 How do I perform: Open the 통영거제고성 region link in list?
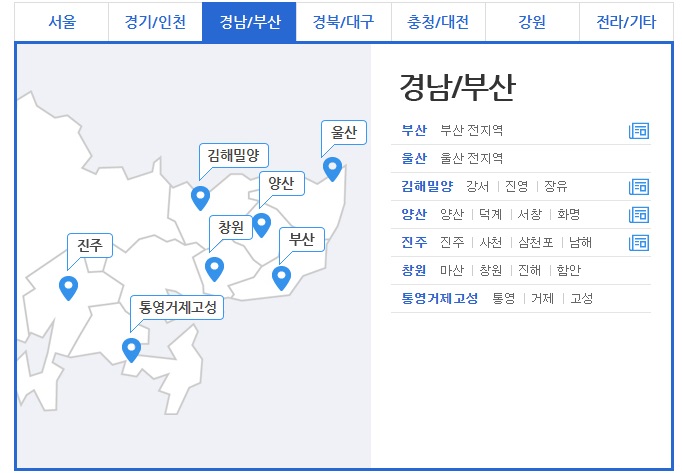(x=440, y=299)
